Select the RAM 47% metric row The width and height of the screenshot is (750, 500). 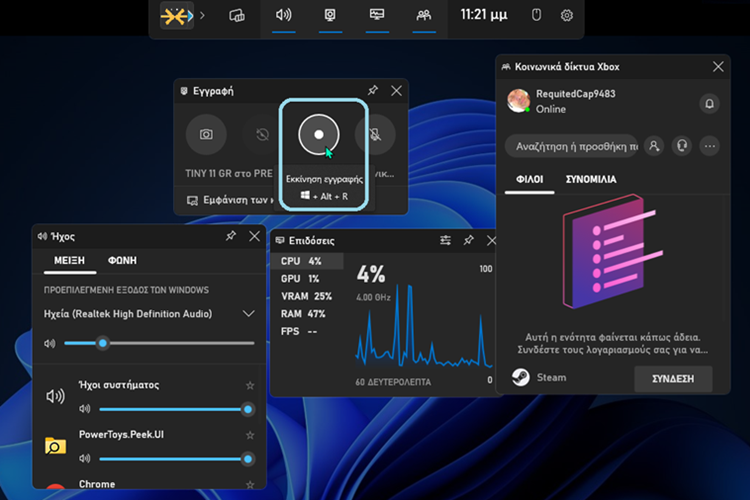tap(307, 314)
